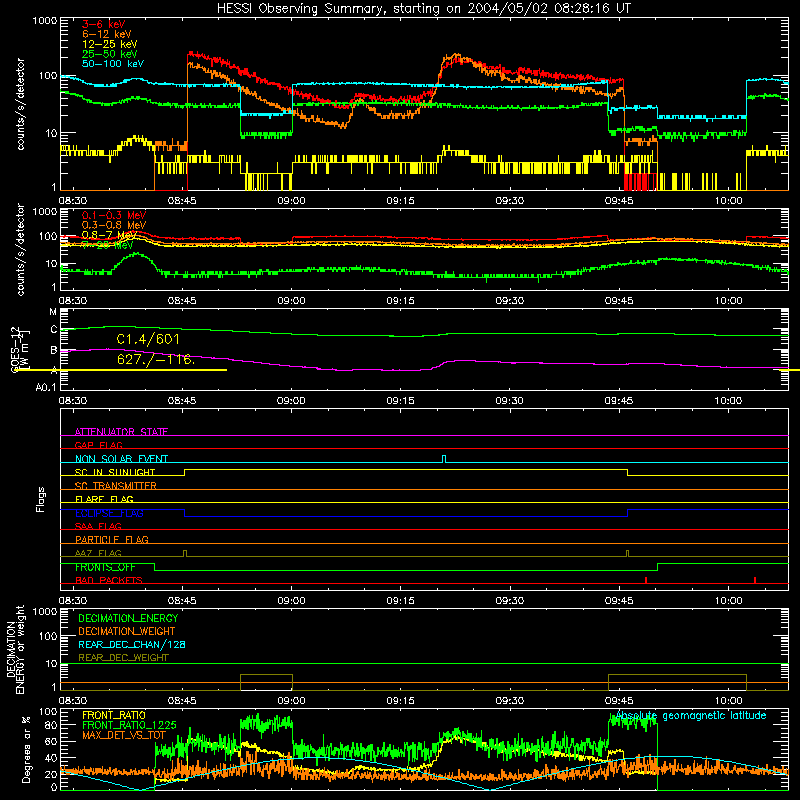
Task: Click the first red BAD_PACKETS spike after 09:45
Action: [x=646, y=580]
